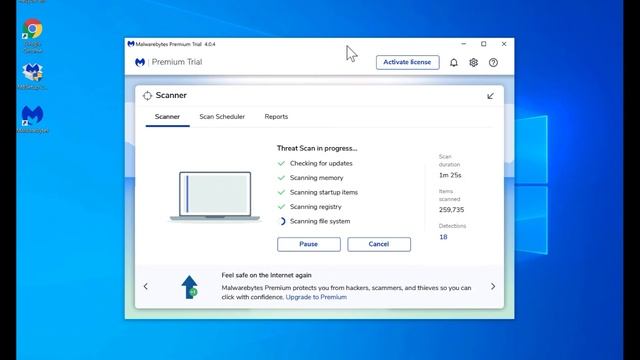Click the detections count 18
The height and width of the screenshot is (360, 640).
tap(443, 237)
